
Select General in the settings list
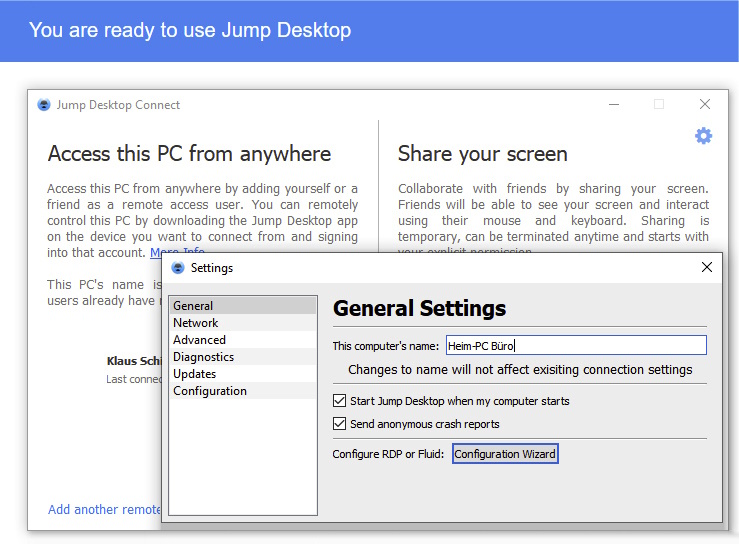tap(243, 305)
